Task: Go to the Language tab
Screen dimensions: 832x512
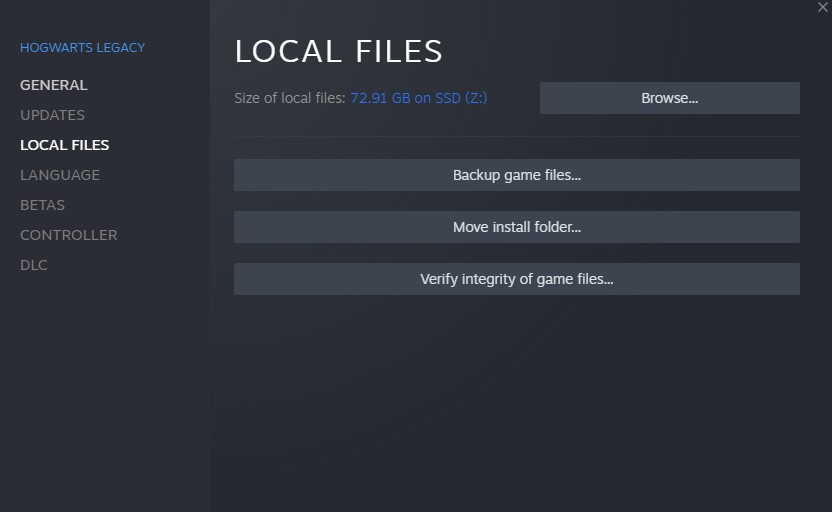Action: pyautogui.click(x=60, y=175)
